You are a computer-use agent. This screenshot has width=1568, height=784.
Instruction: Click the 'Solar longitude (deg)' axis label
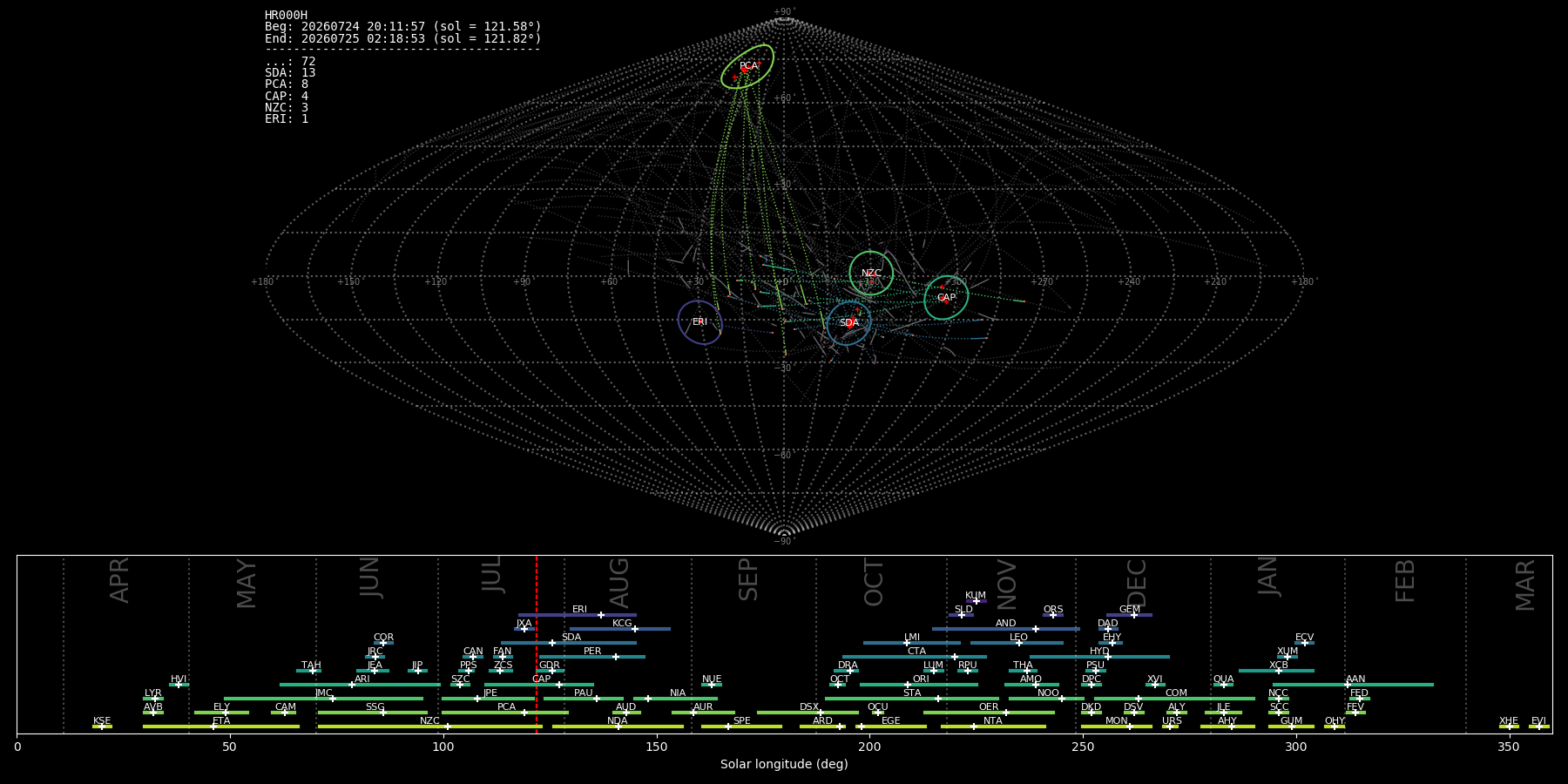pos(784,765)
